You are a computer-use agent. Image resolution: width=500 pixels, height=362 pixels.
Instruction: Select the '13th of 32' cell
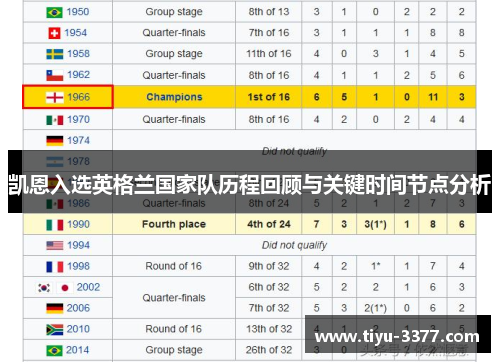pyautogui.click(x=269, y=329)
